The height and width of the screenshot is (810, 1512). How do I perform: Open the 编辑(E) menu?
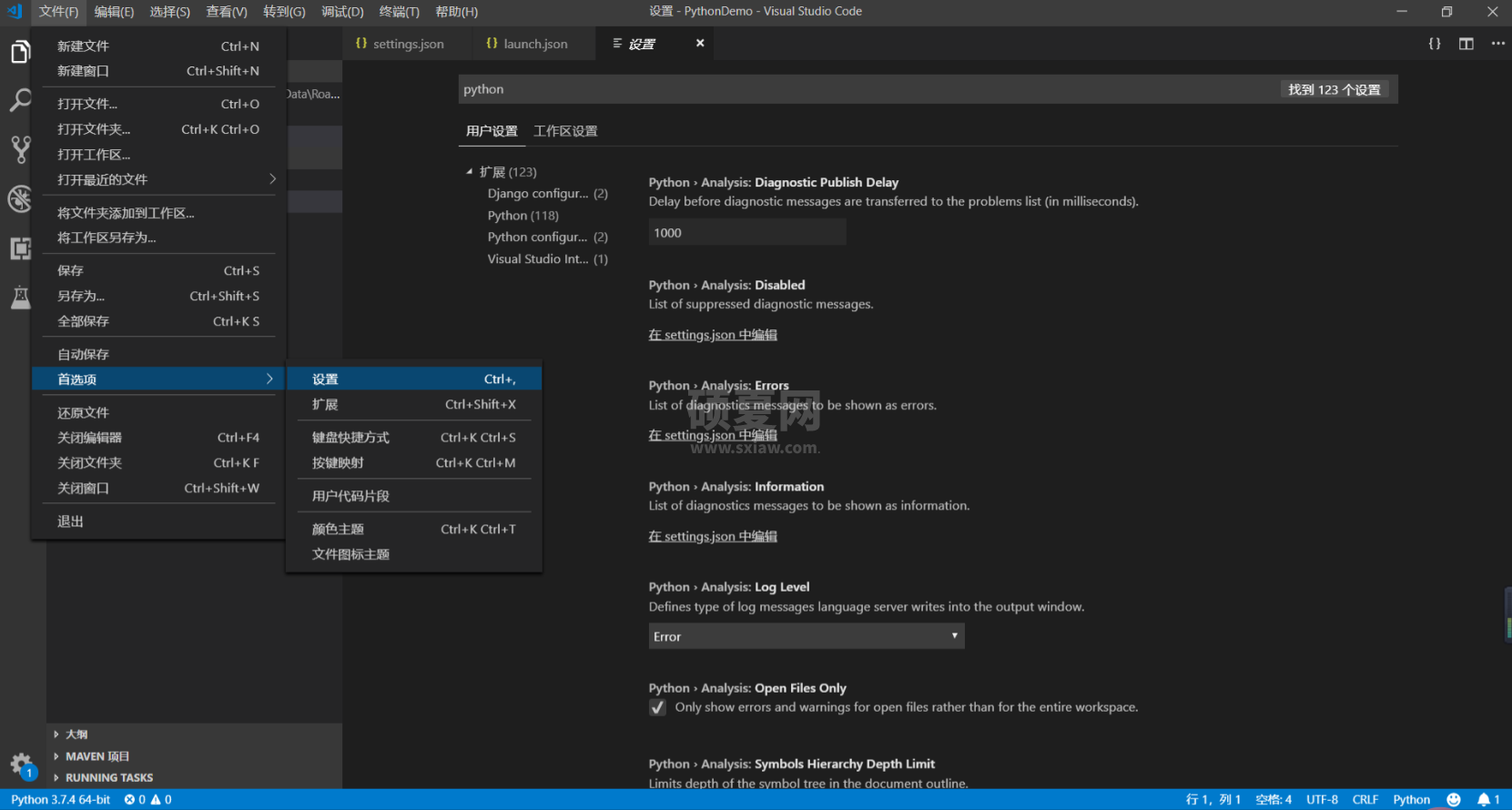coord(114,12)
